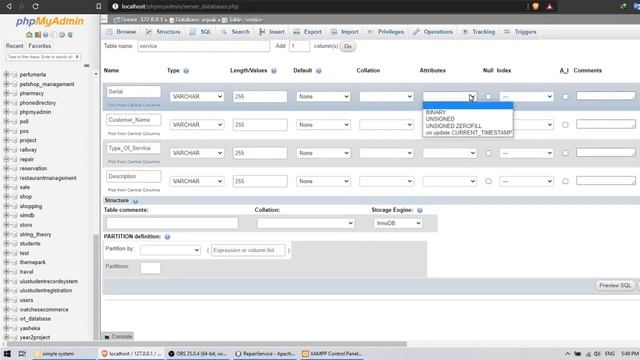This screenshot has width=640, height=360.
Task: Click Length/Values field for Customer_Name row
Action: coord(260,125)
